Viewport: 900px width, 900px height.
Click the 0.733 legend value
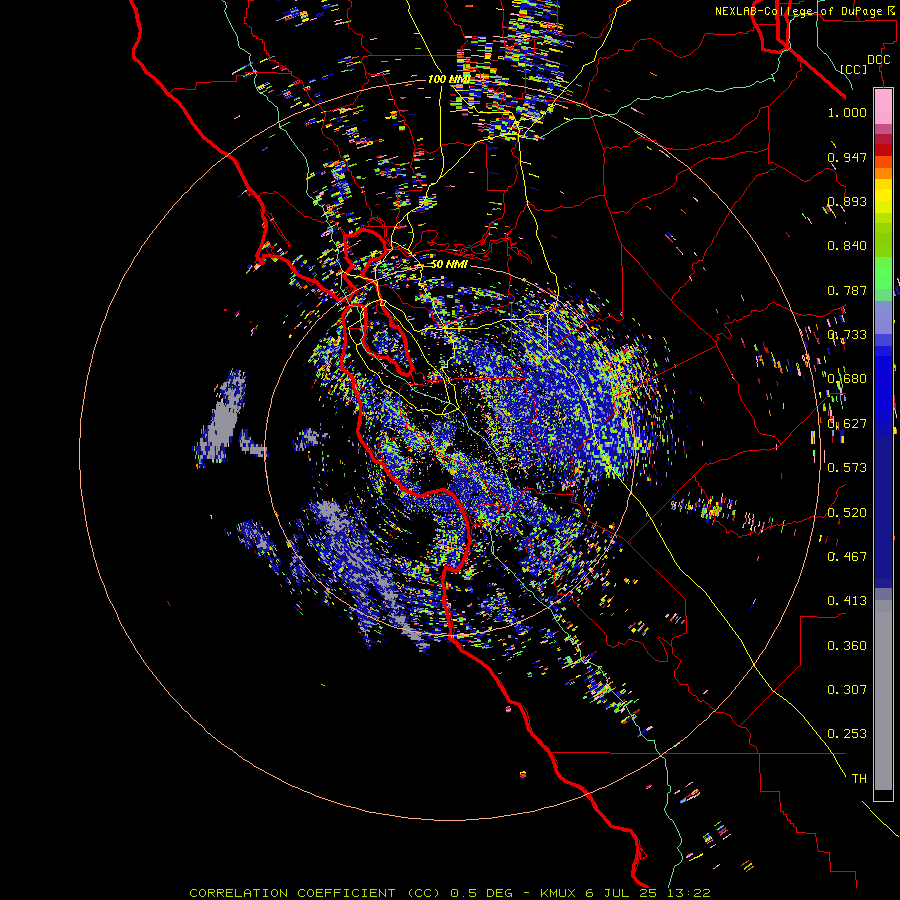847,335
